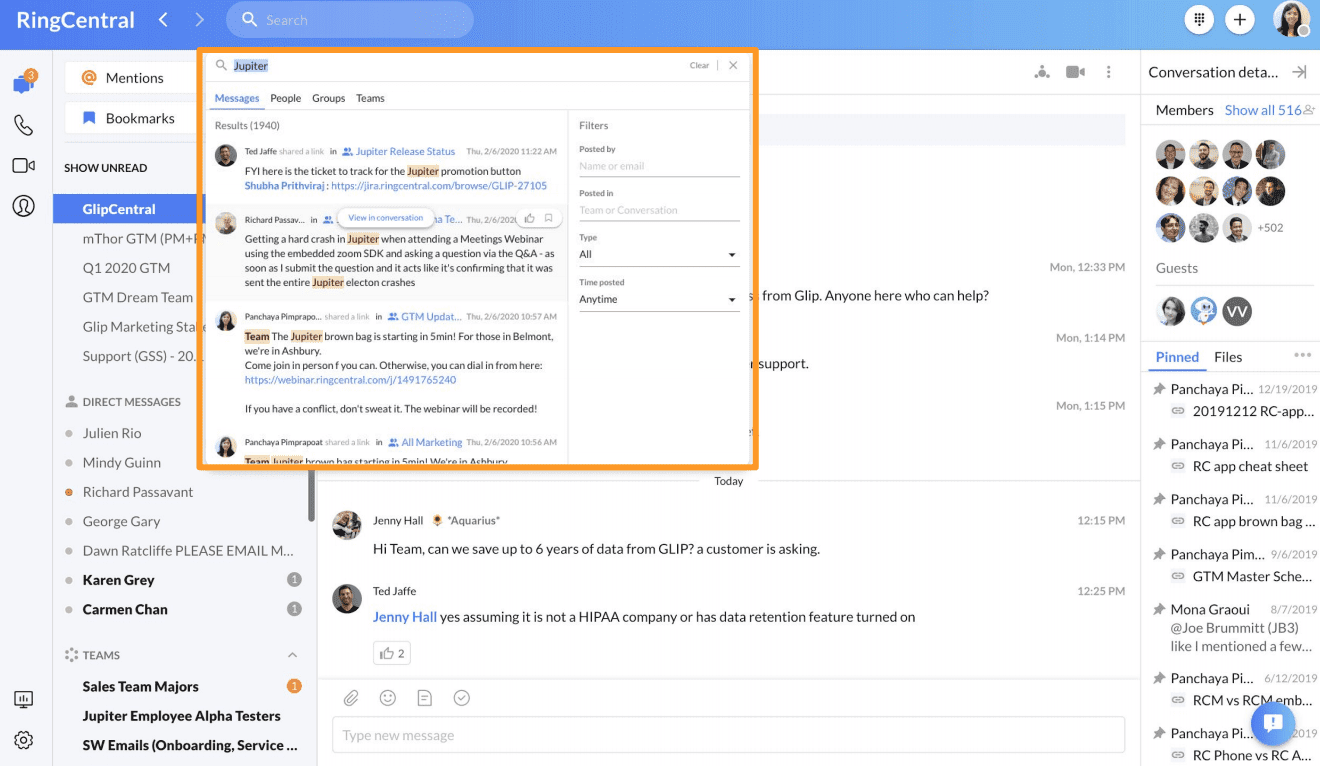Screen dimensions: 1320x766
Task: Open the Time posted Anytime dropdown
Action: (659, 299)
